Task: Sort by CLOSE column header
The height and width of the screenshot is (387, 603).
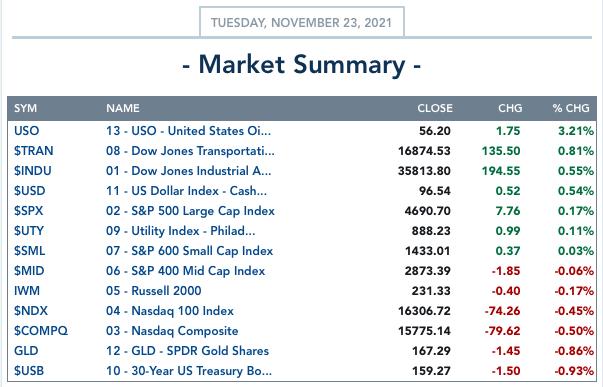Action: pyautogui.click(x=435, y=108)
